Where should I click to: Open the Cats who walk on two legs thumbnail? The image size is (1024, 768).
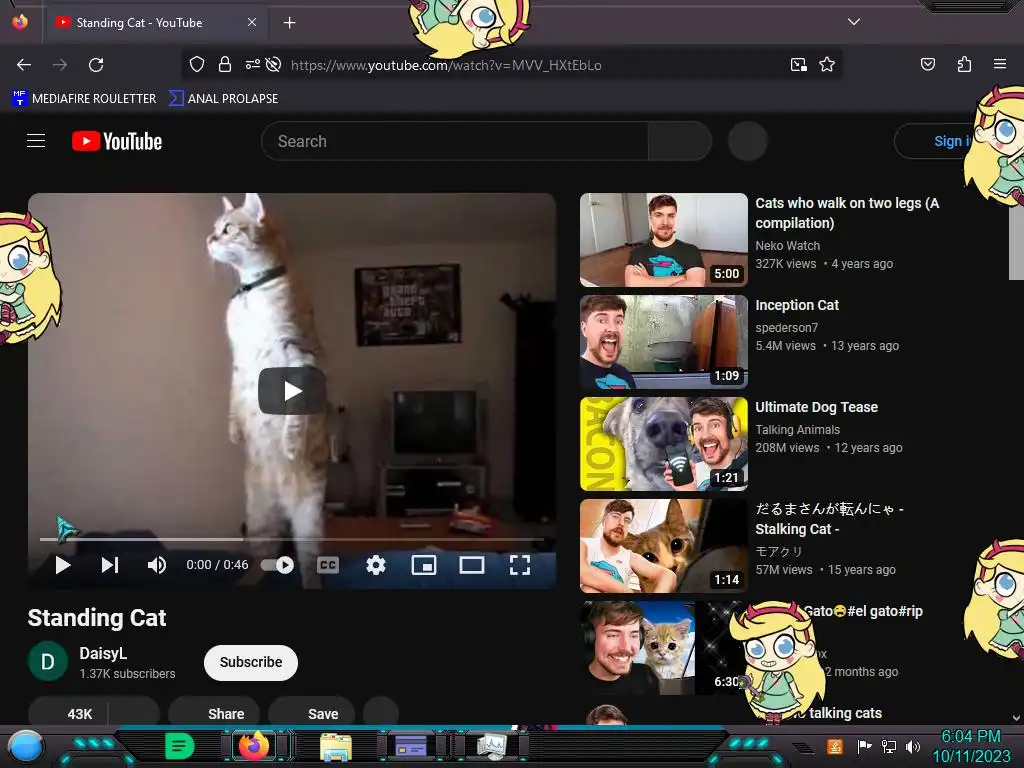[664, 240]
